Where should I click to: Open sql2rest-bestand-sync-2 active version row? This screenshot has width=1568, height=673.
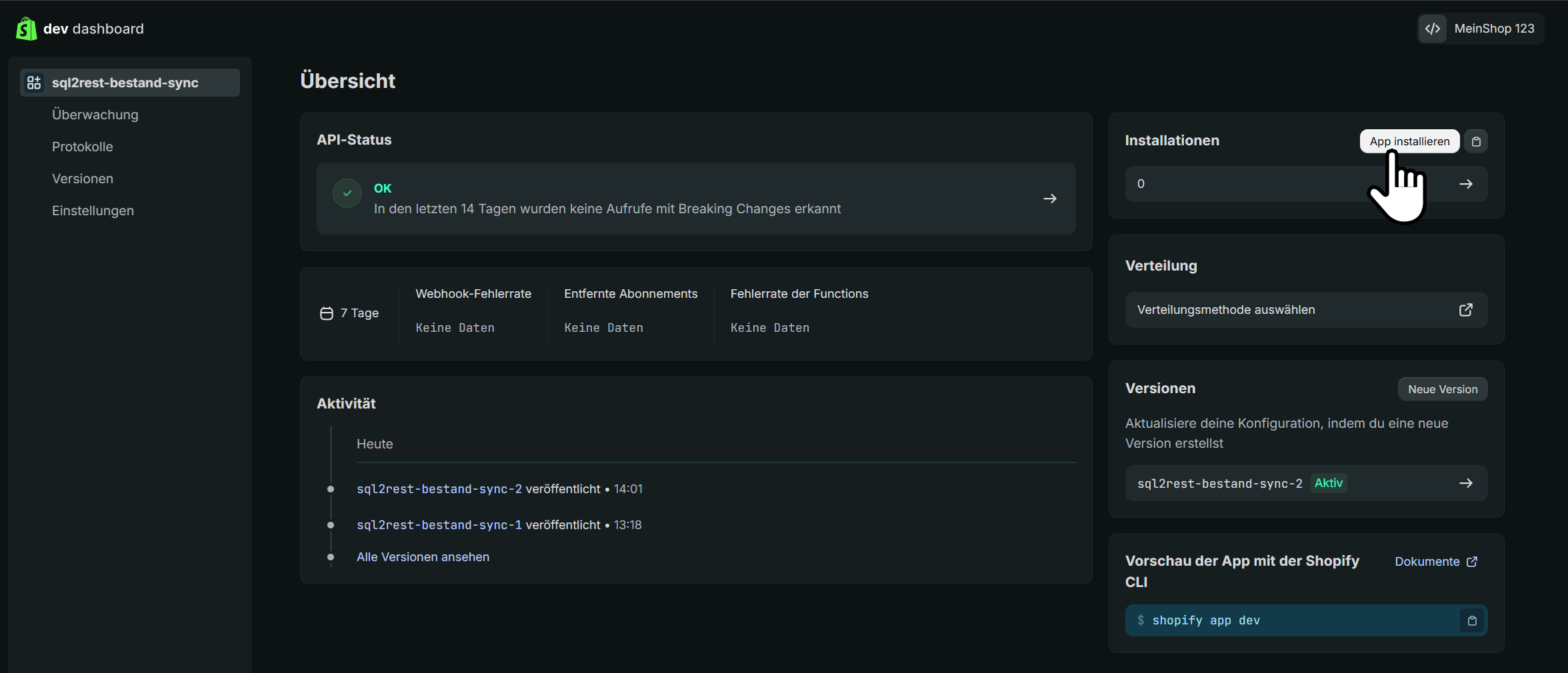[1306, 483]
